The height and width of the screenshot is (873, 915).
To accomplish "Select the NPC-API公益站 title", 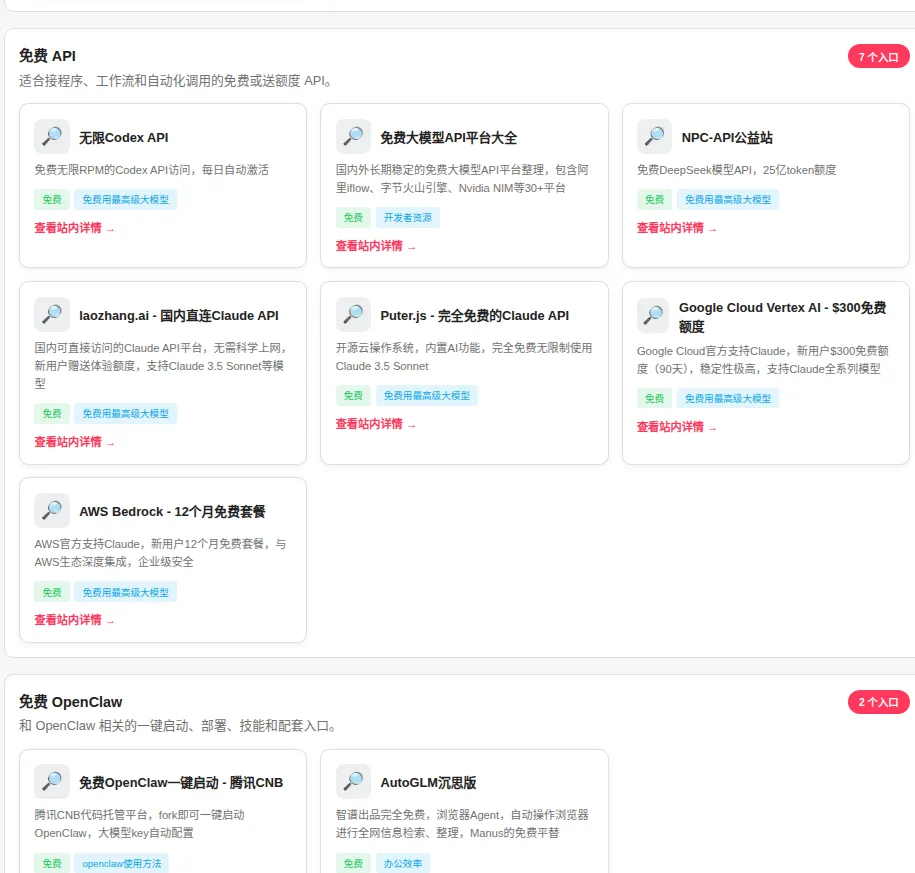I will click(727, 138).
